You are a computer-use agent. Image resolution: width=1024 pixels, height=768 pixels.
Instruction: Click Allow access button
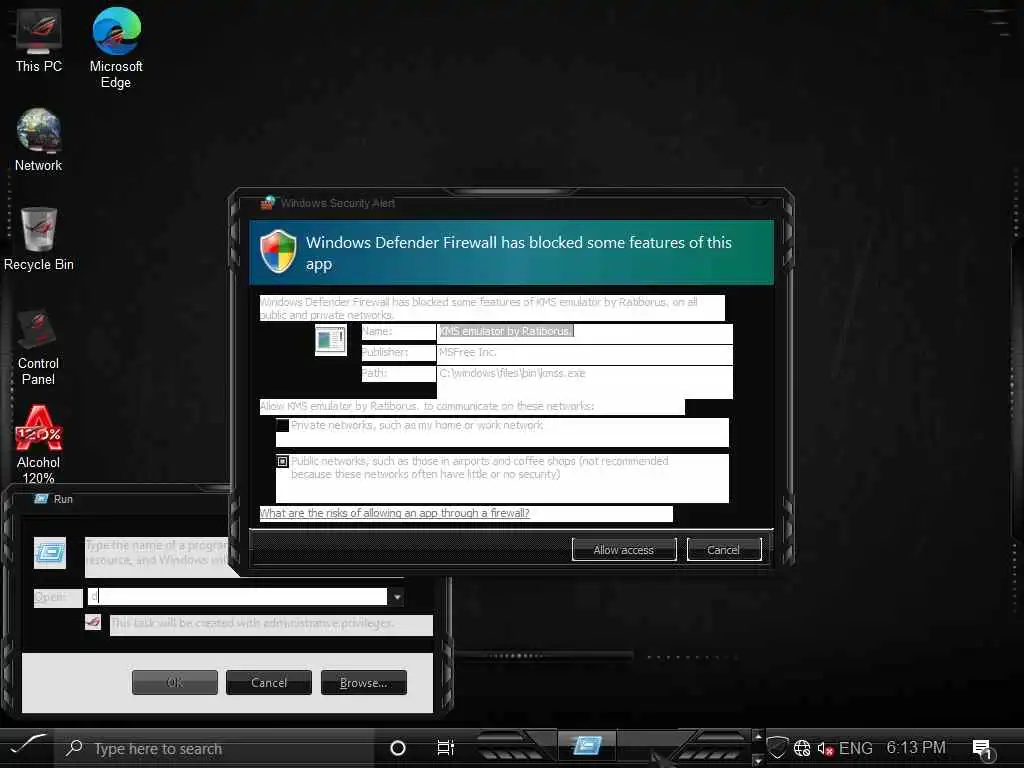click(624, 550)
